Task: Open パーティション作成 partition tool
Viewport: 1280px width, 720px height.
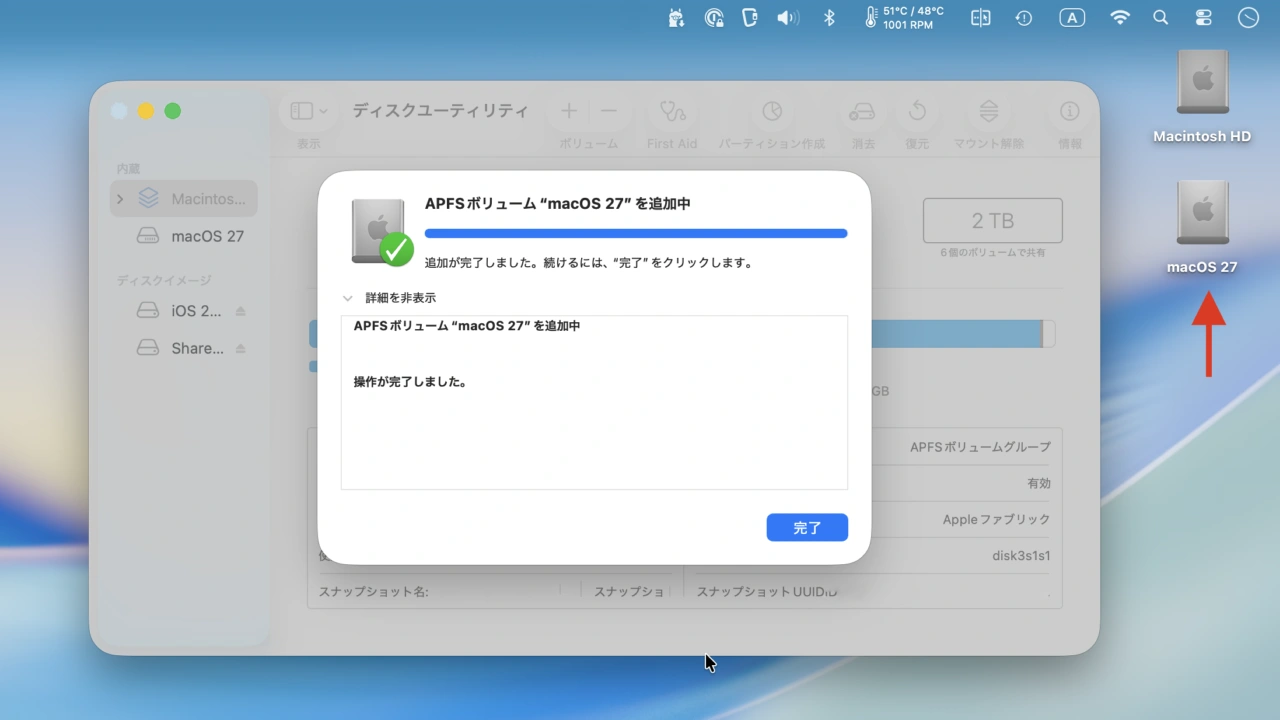Action: coord(772,111)
